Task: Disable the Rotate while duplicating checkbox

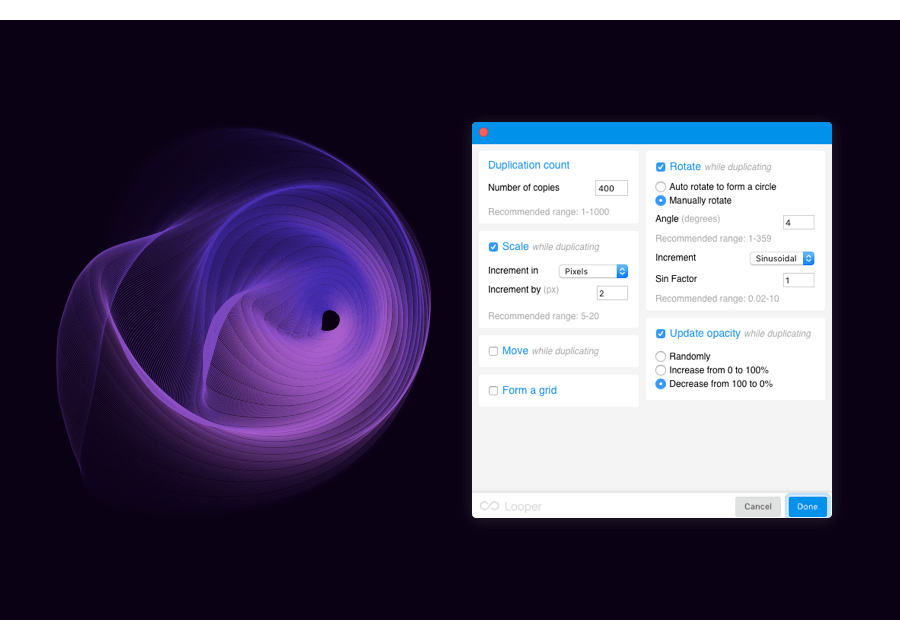Action: [x=661, y=167]
